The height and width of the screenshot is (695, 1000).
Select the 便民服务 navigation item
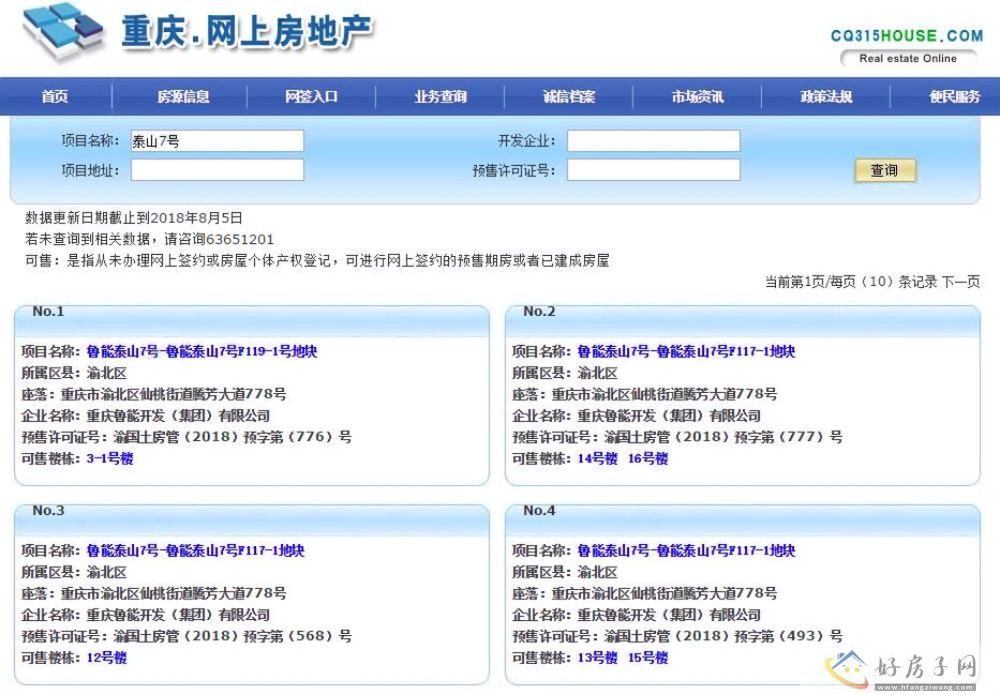(x=954, y=97)
